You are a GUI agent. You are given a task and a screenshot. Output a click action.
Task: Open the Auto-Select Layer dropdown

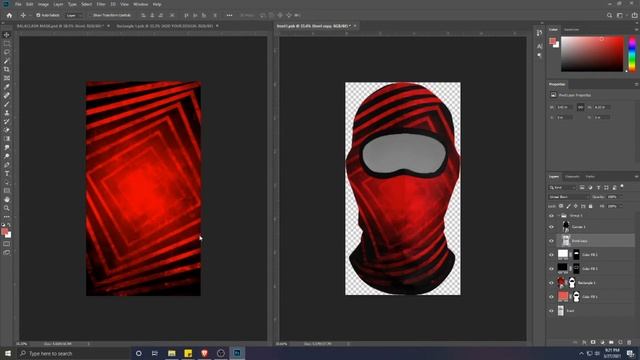point(74,15)
